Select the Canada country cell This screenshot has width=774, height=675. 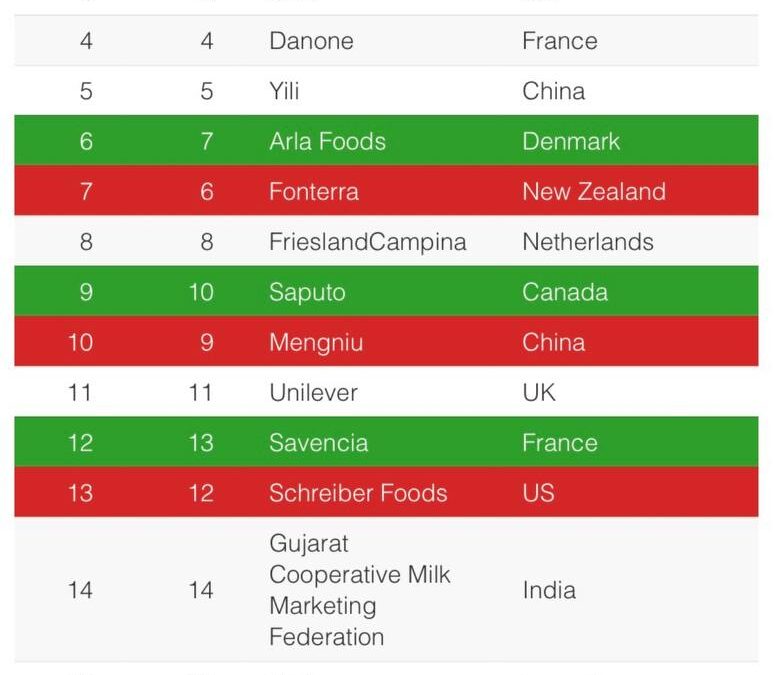pos(565,292)
